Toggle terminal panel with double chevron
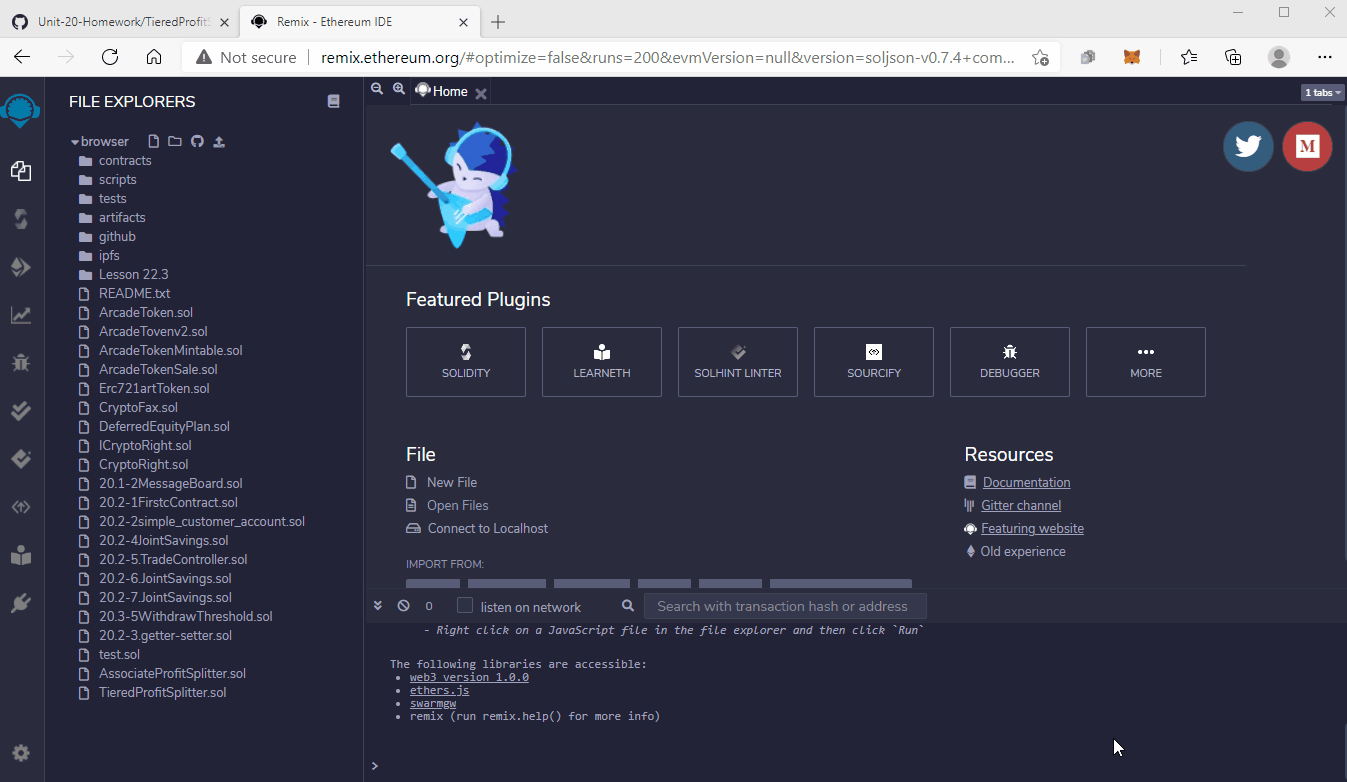 coord(378,605)
